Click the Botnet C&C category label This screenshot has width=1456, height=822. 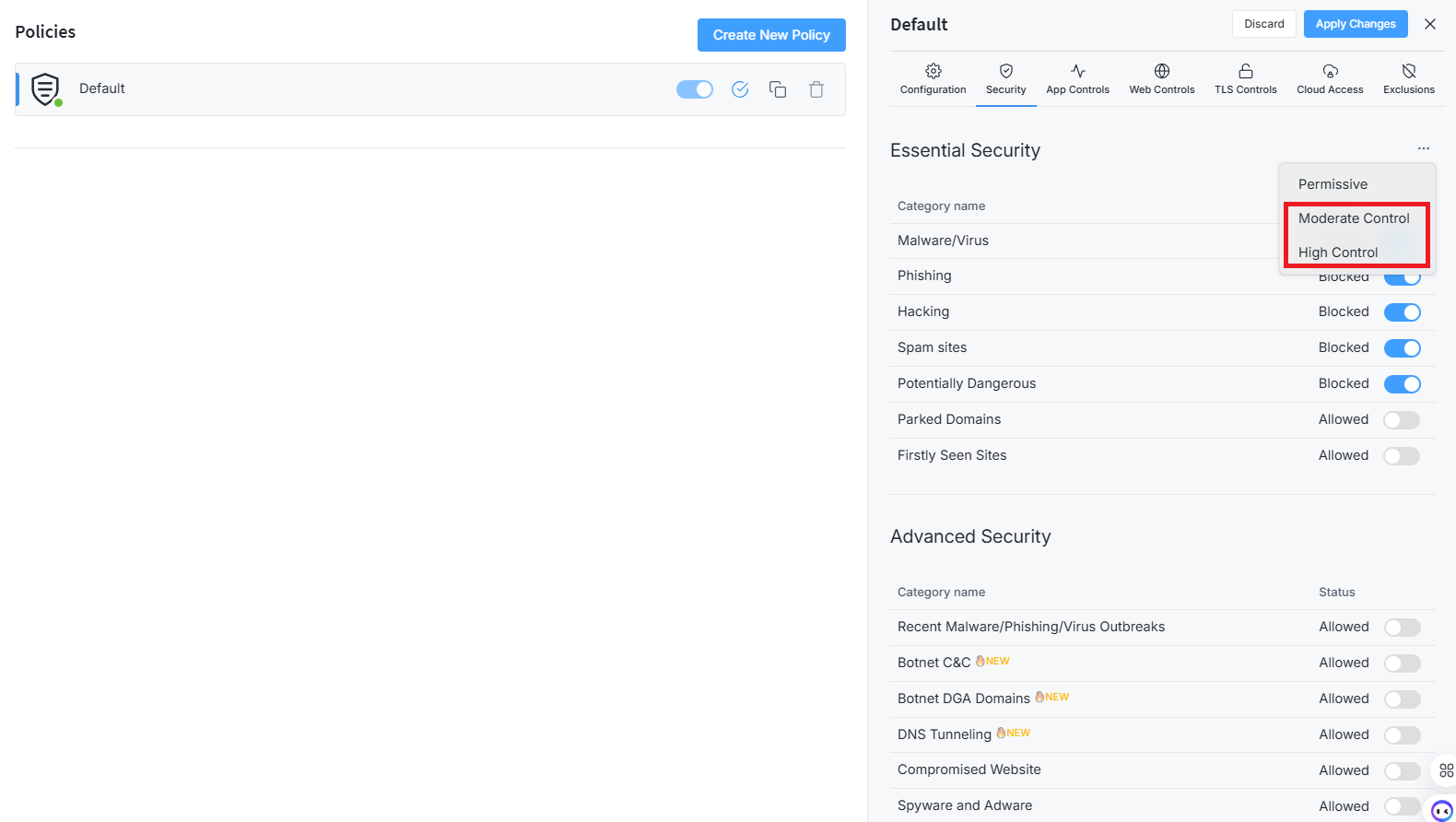[x=933, y=663]
